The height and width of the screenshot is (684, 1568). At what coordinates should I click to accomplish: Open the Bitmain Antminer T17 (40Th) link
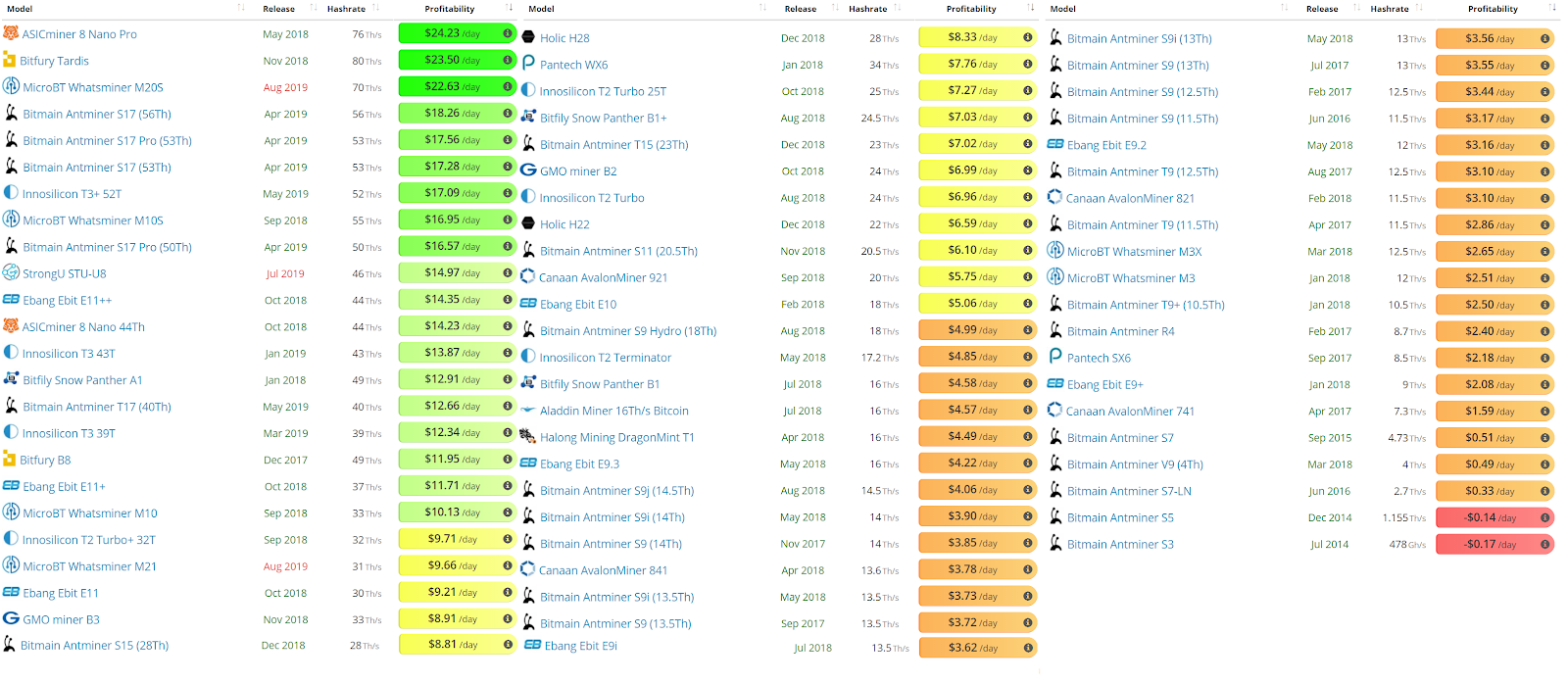97,407
